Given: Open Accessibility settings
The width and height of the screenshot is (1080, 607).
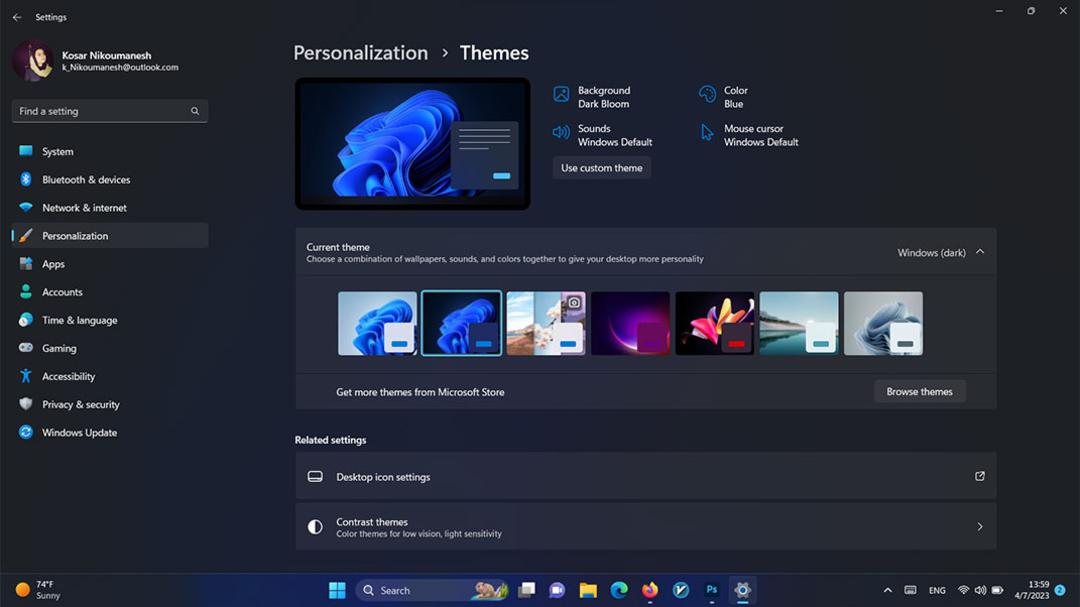Looking at the screenshot, I should [110, 376].
